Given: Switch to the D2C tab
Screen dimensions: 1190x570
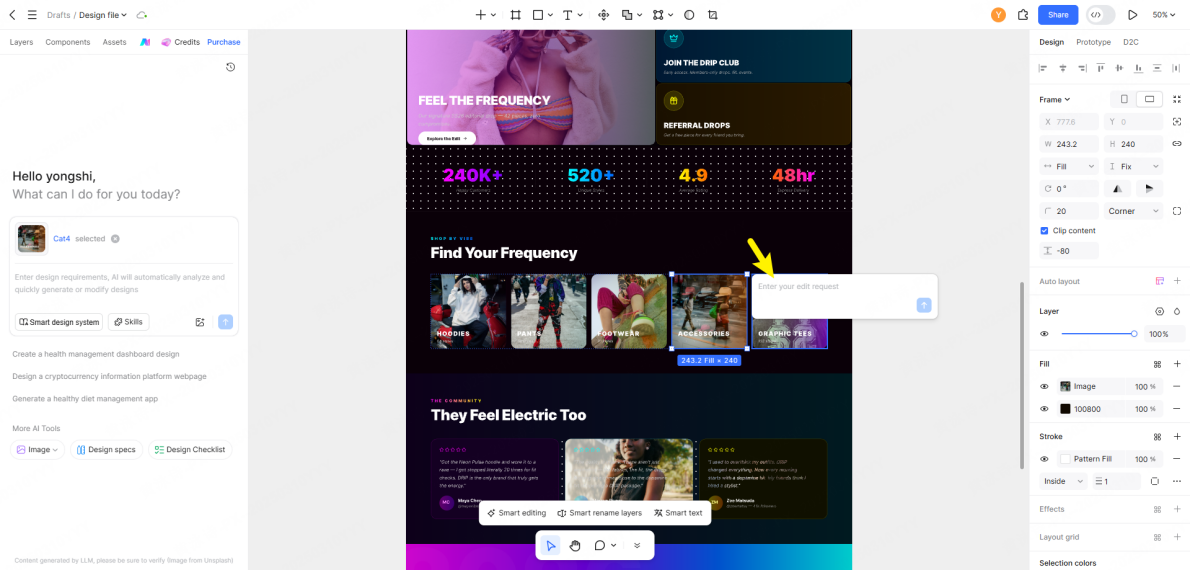Looking at the screenshot, I should coord(1131,43).
